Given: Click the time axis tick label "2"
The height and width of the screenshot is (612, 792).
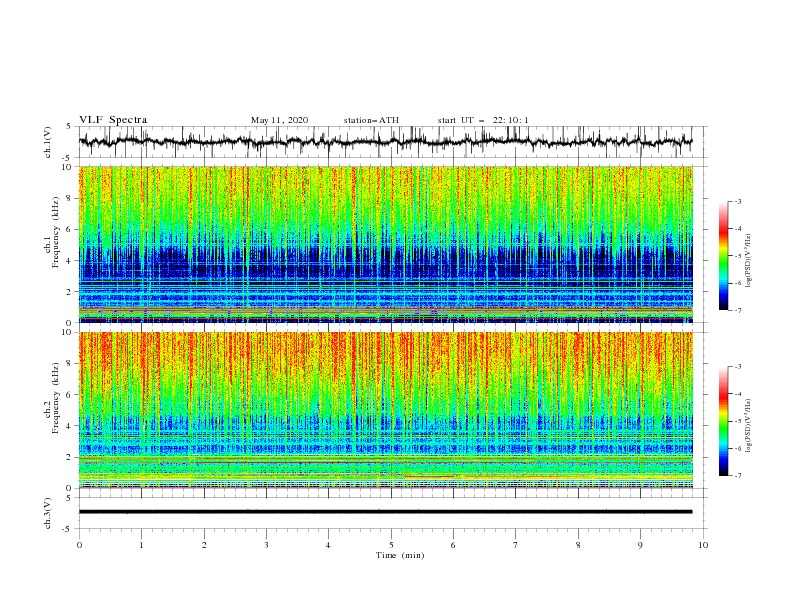Looking at the screenshot, I should point(204,545).
